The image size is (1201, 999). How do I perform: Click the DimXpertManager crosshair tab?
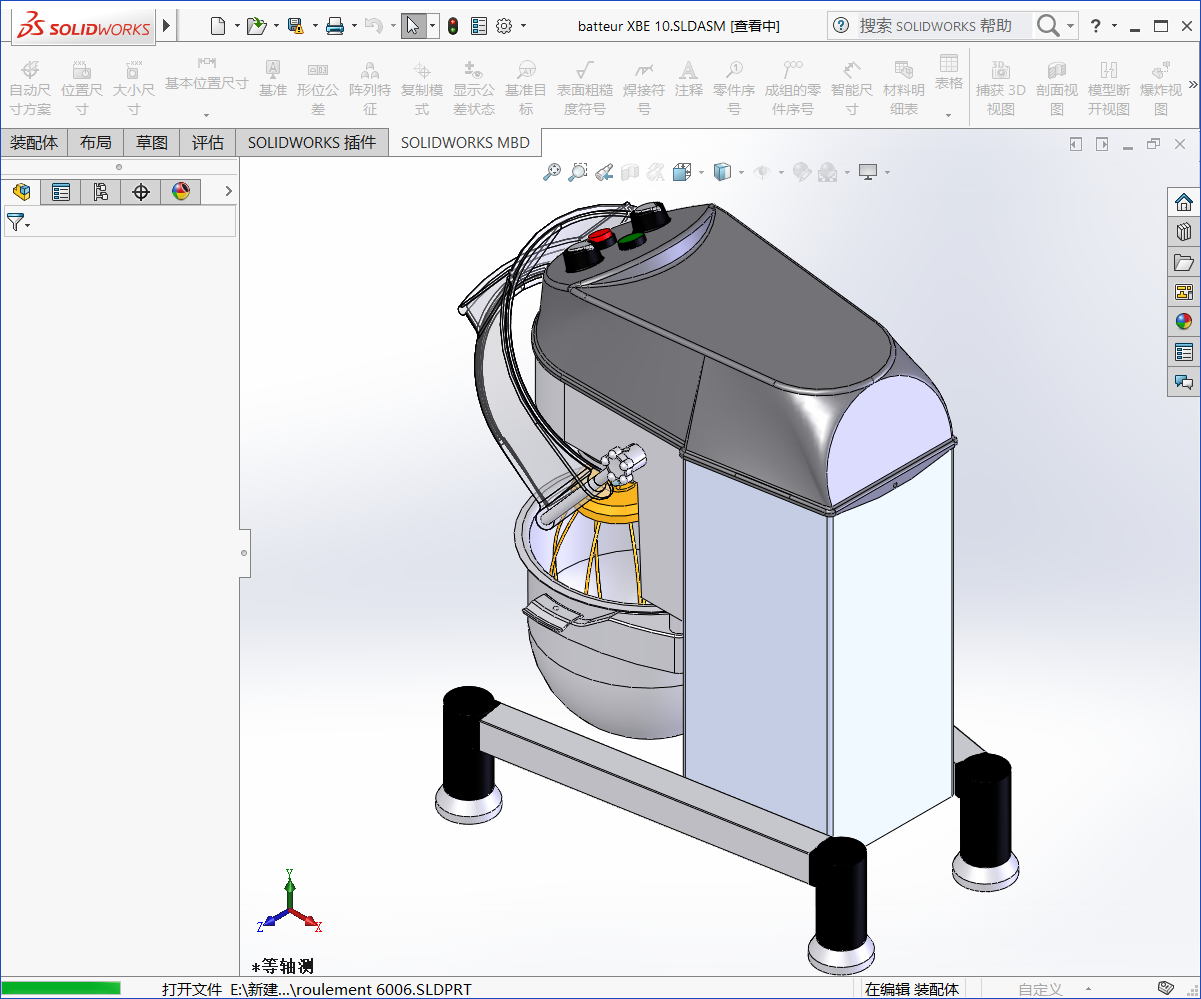click(141, 191)
